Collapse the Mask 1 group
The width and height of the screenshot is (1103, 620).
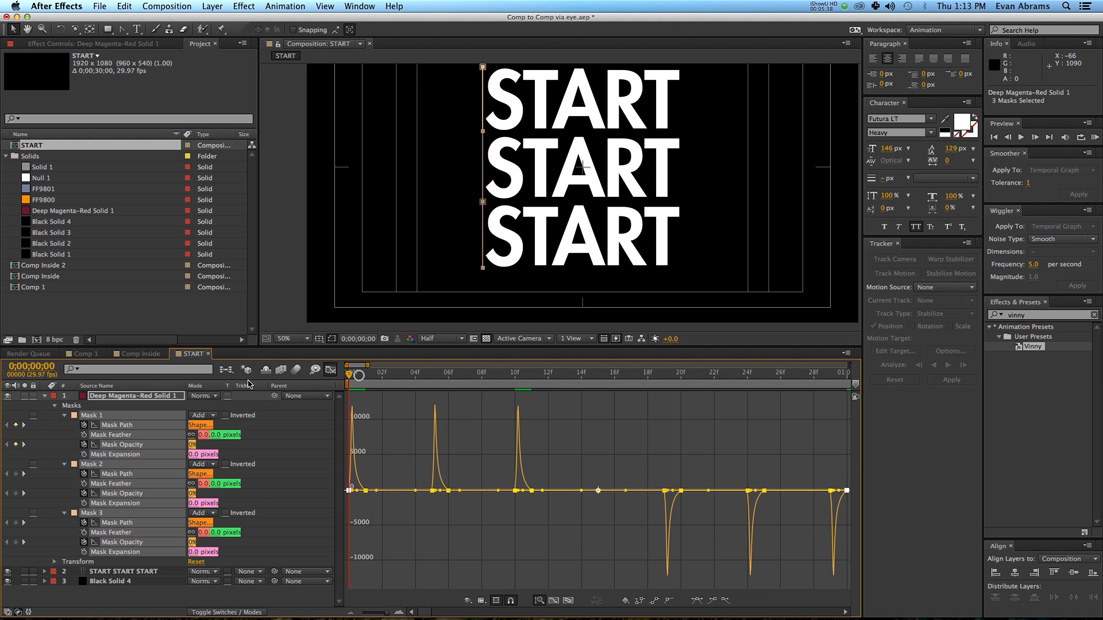tap(65, 415)
